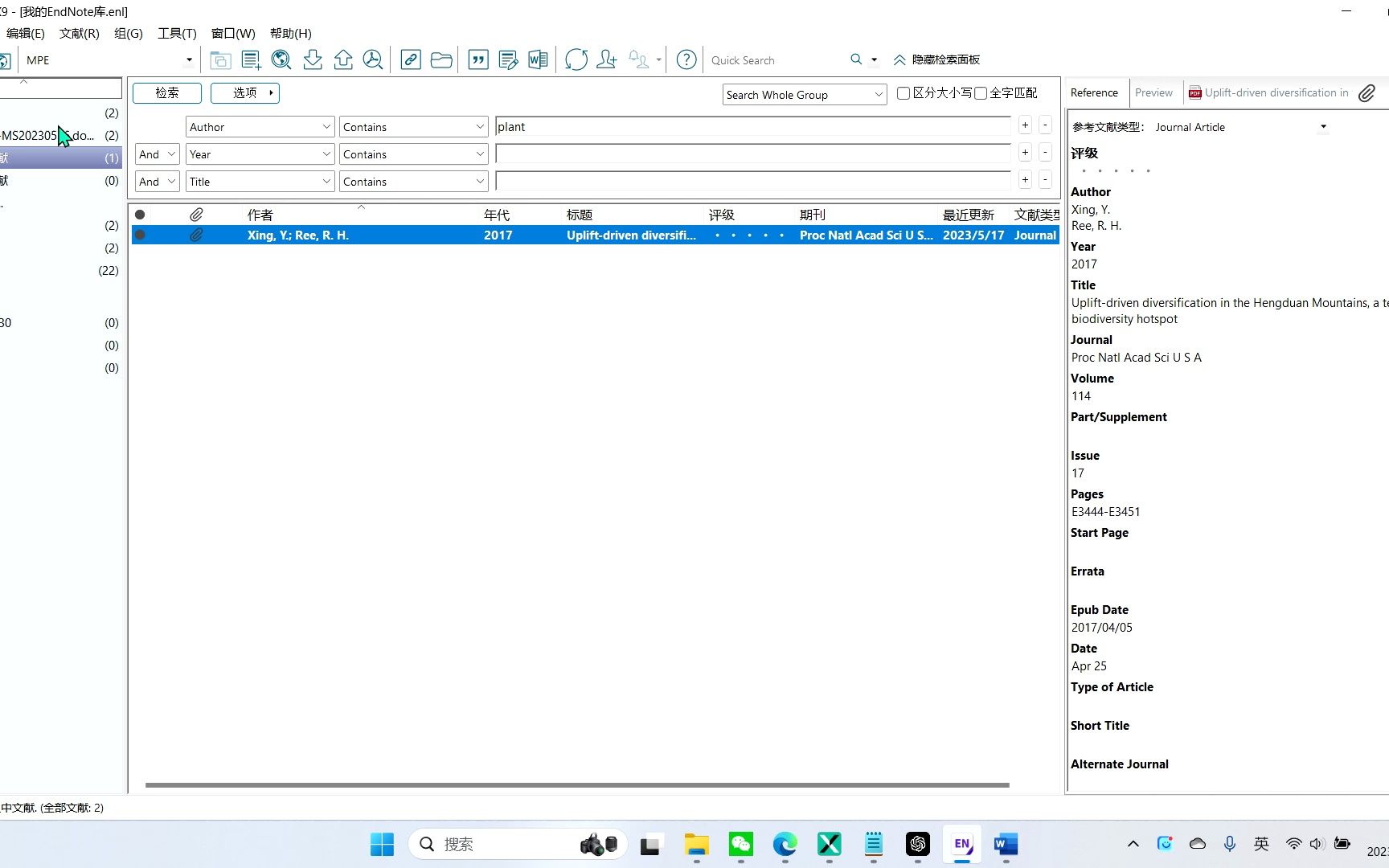Open File Explorer from the taskbar
Screen dimensions: 1389x868
pos(696,844)
